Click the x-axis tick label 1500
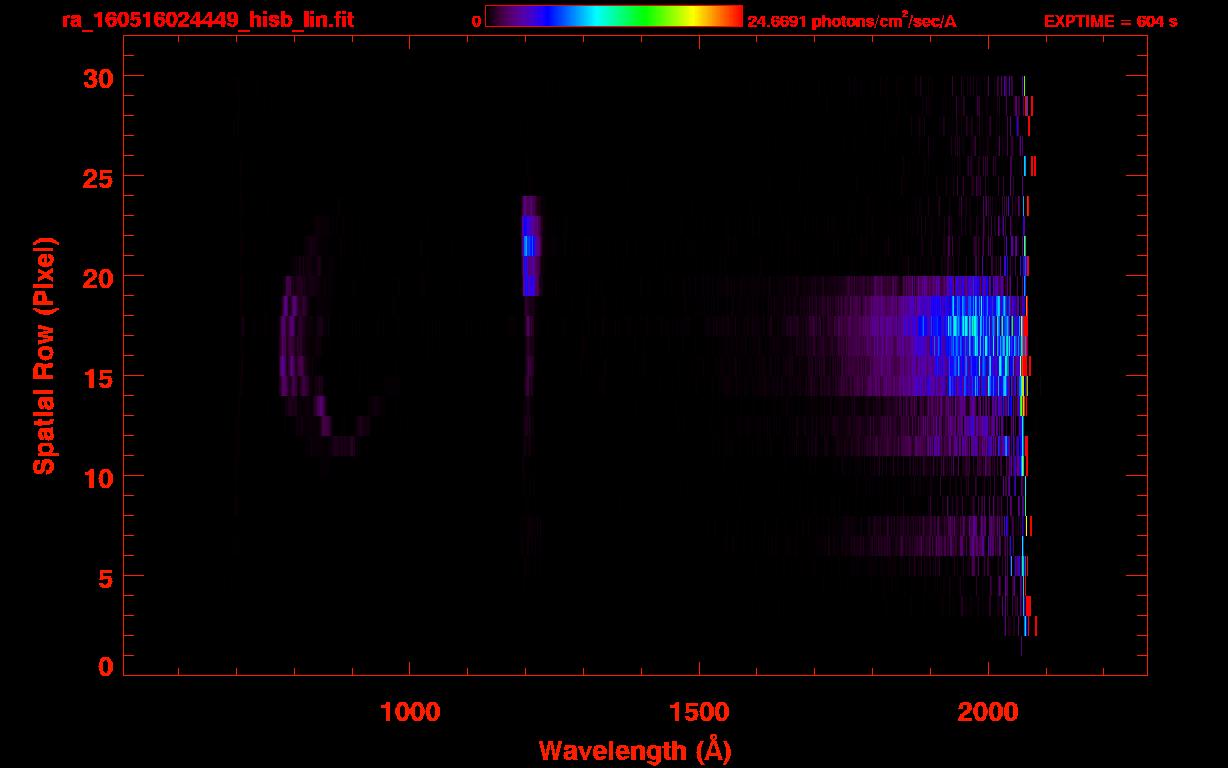Viewport: 1228px width, 768px height. 699,711
